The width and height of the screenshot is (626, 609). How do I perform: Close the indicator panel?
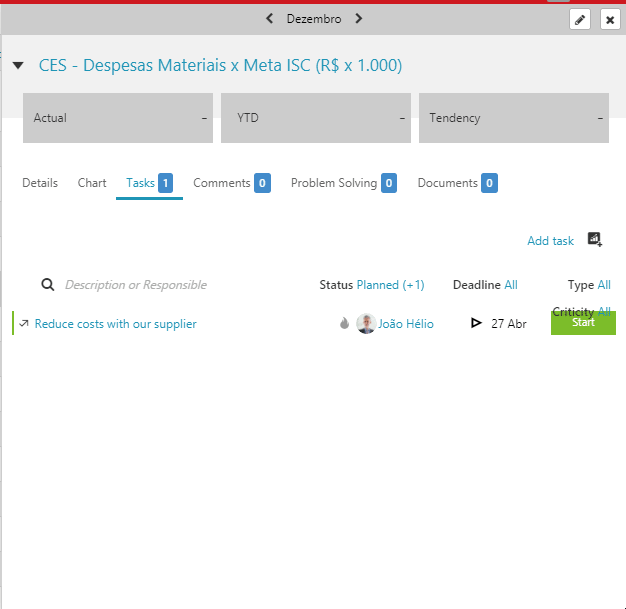tap(610, 19)
